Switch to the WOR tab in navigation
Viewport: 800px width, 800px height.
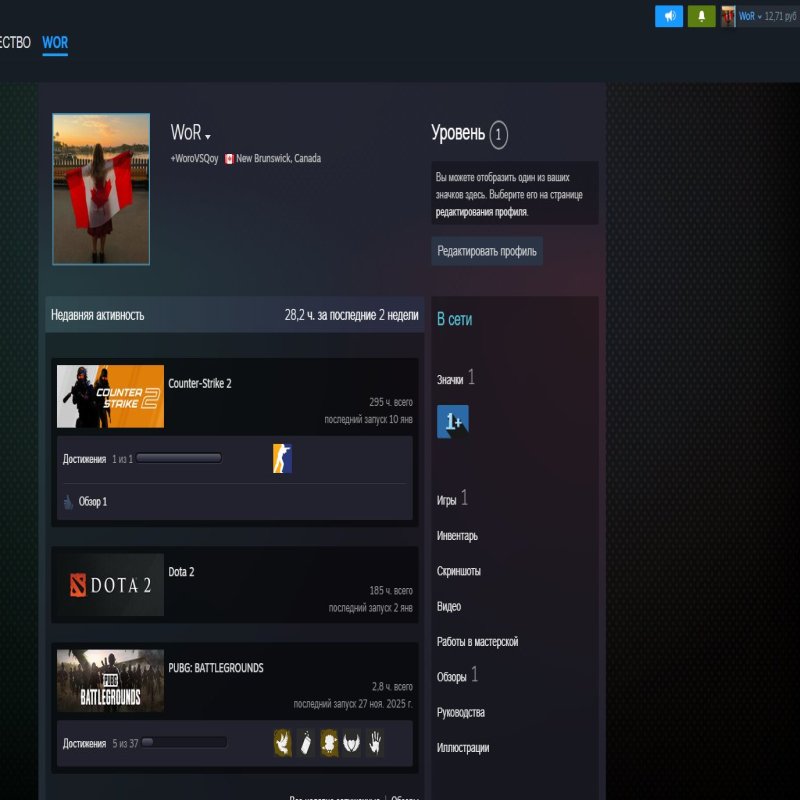click(56, 43)
